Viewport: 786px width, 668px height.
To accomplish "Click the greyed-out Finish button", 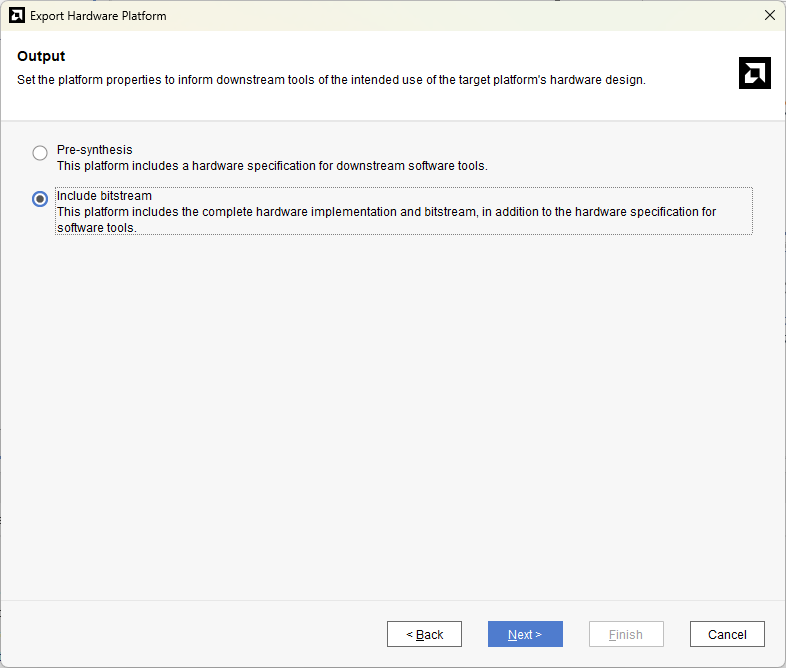I will tap(626, 634).
